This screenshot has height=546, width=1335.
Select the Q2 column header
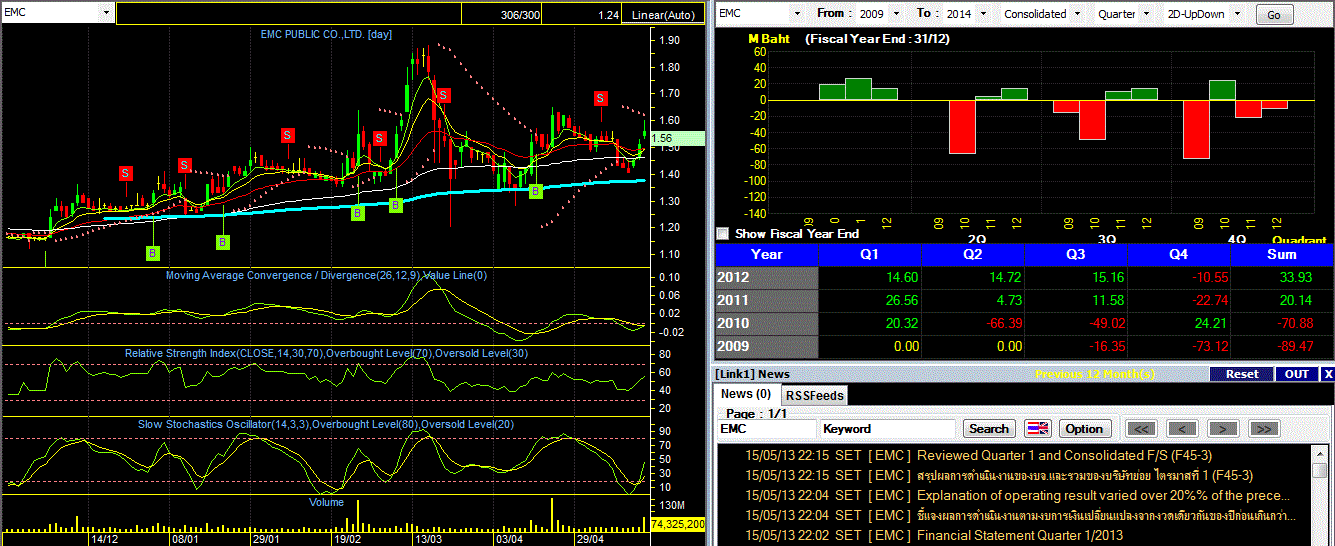click(x=972, y=254)
